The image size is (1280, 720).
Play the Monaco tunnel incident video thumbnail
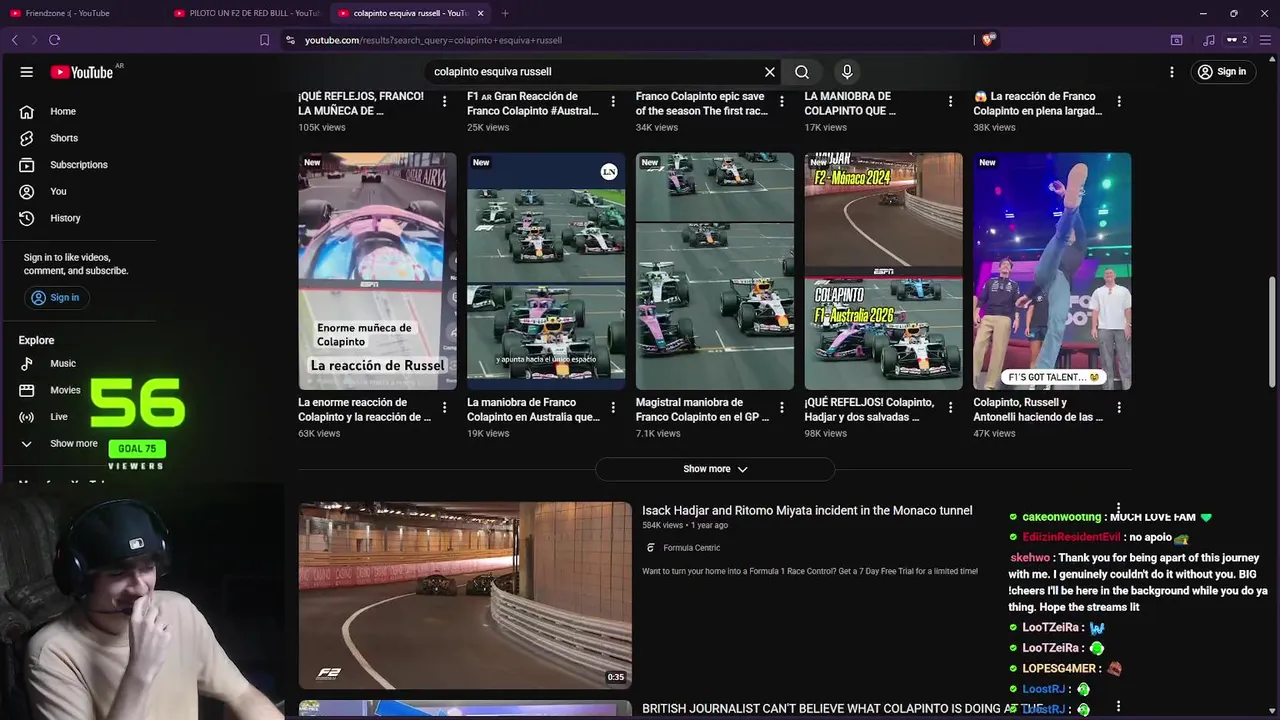pyautogui.click(x=465, y=595)
